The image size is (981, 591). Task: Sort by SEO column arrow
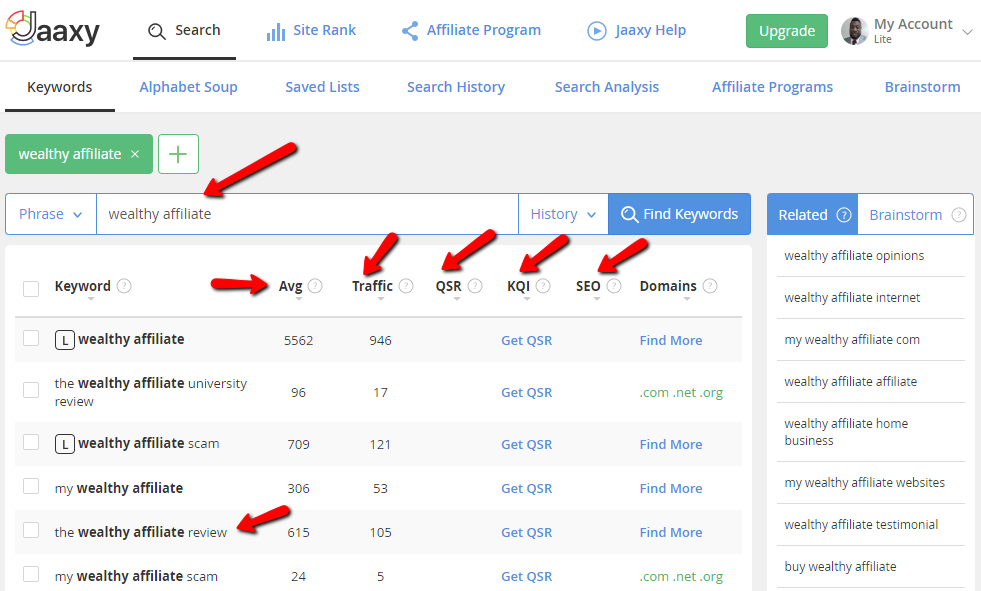(597, 300)
